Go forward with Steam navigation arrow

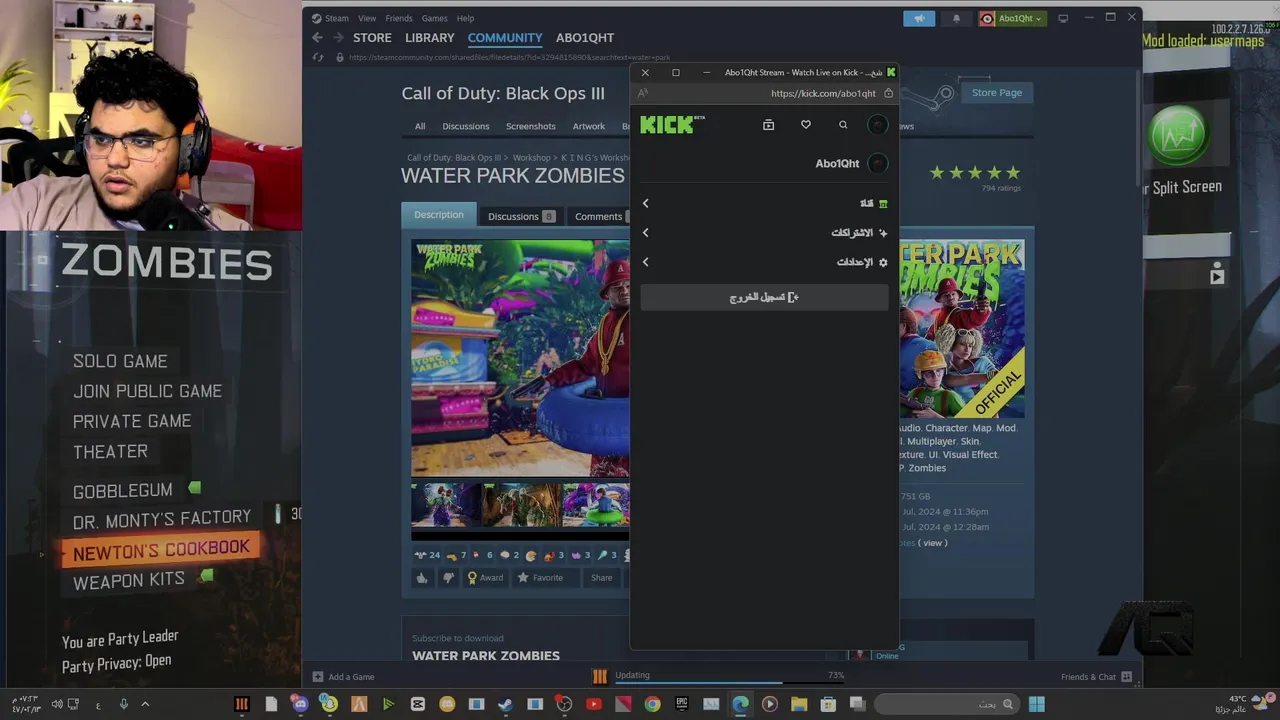[x=338, y=38]
